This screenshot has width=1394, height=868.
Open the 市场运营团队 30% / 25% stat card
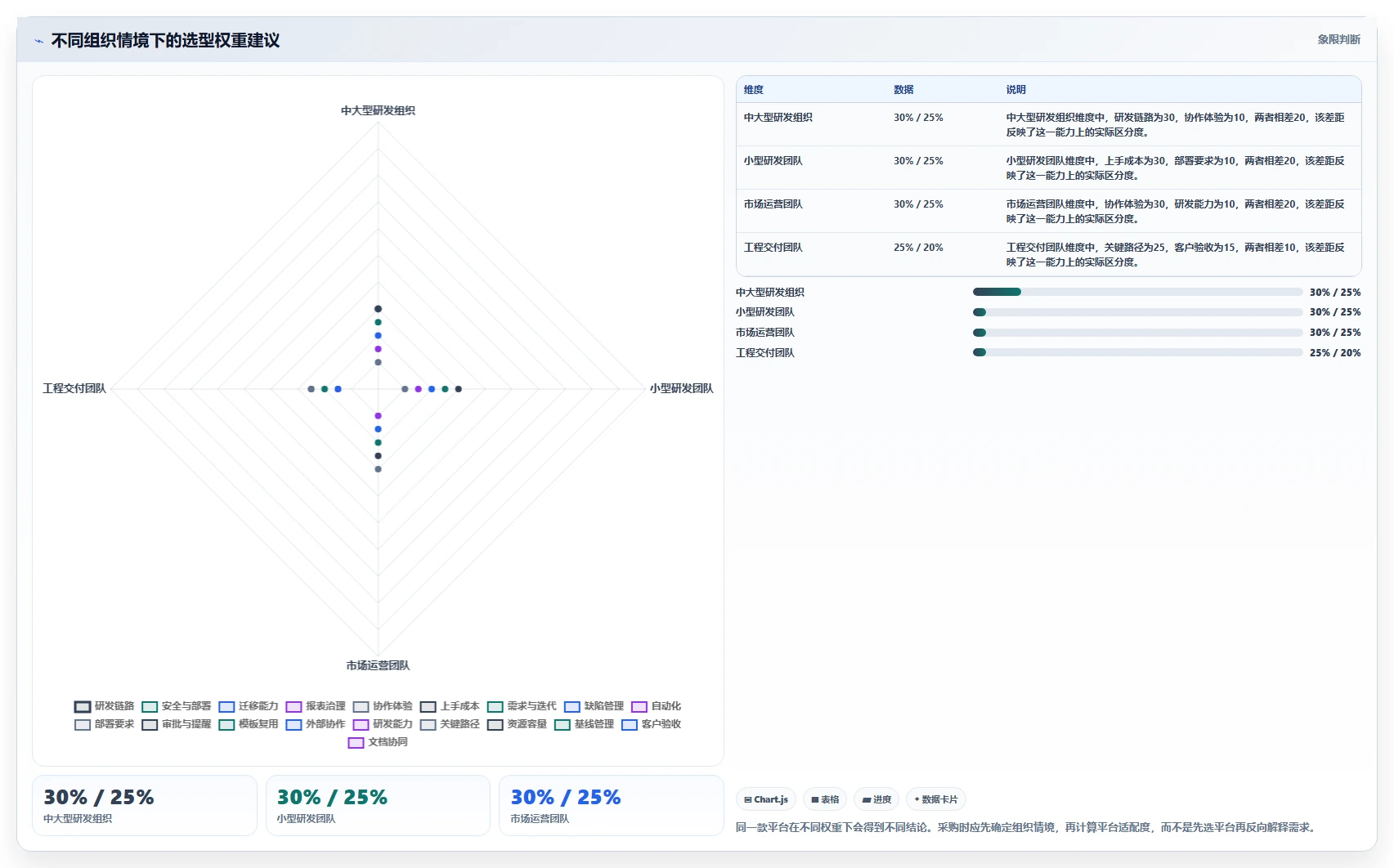point(612,805)
